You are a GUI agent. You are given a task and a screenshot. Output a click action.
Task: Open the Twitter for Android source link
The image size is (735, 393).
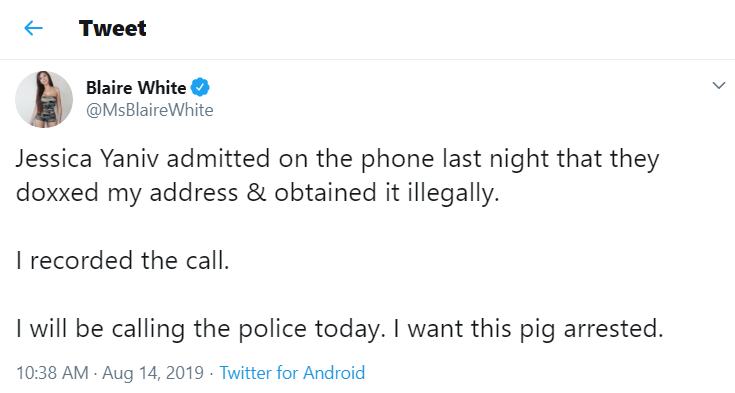(292, 373)
